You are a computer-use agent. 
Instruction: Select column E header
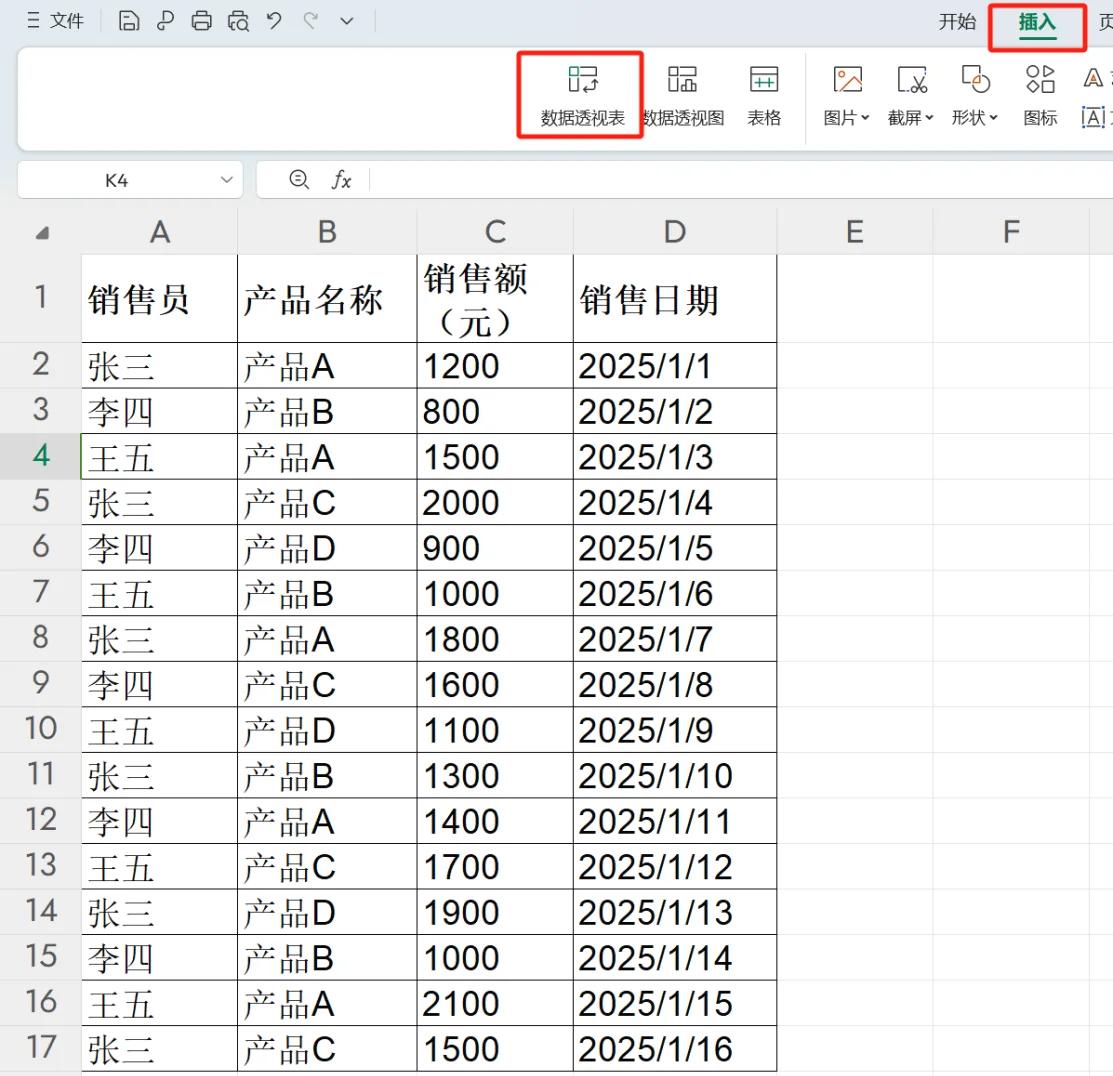point(855,232)
